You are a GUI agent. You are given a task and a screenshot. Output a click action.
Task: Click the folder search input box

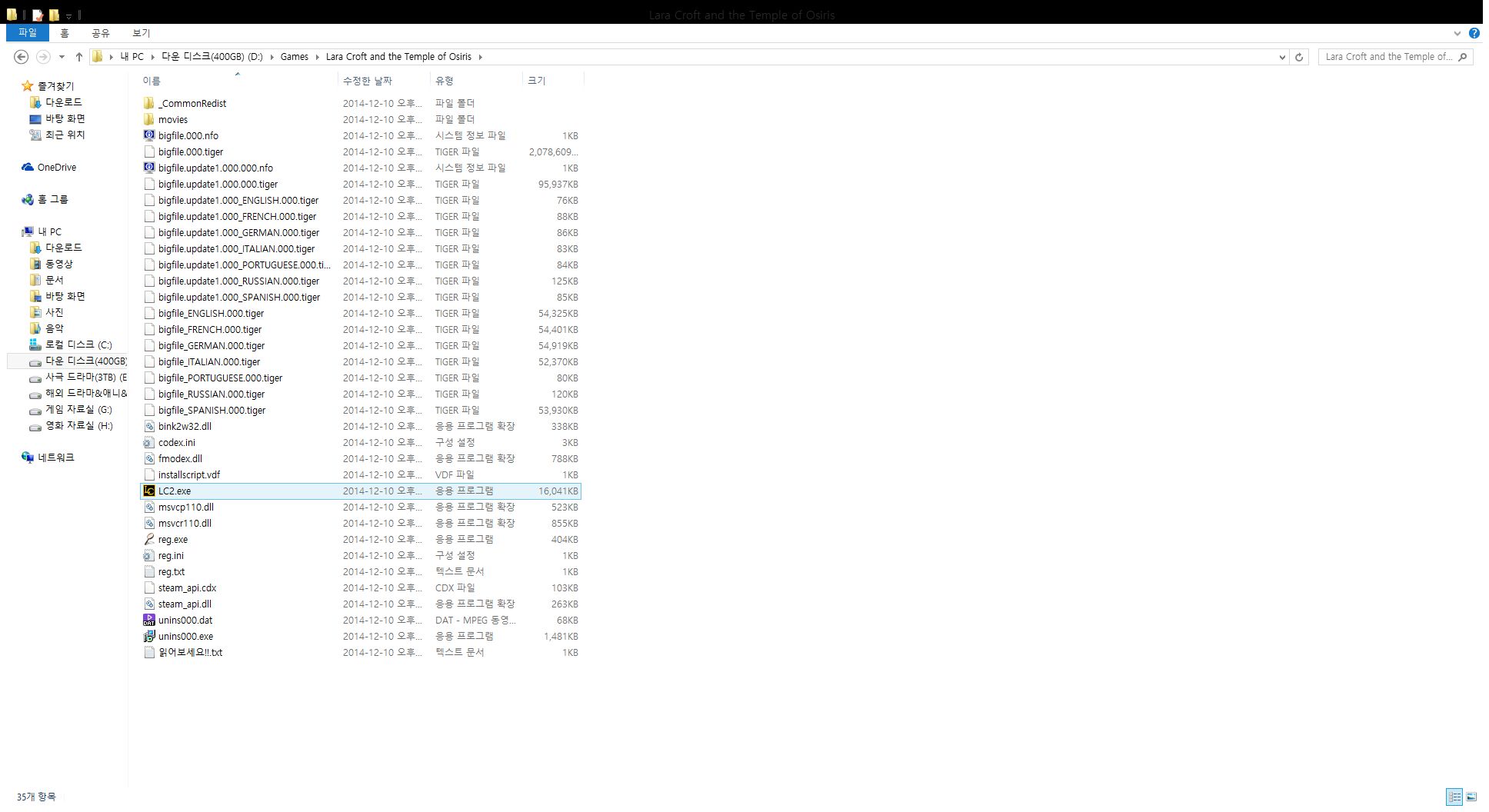tap(1387, 57)
